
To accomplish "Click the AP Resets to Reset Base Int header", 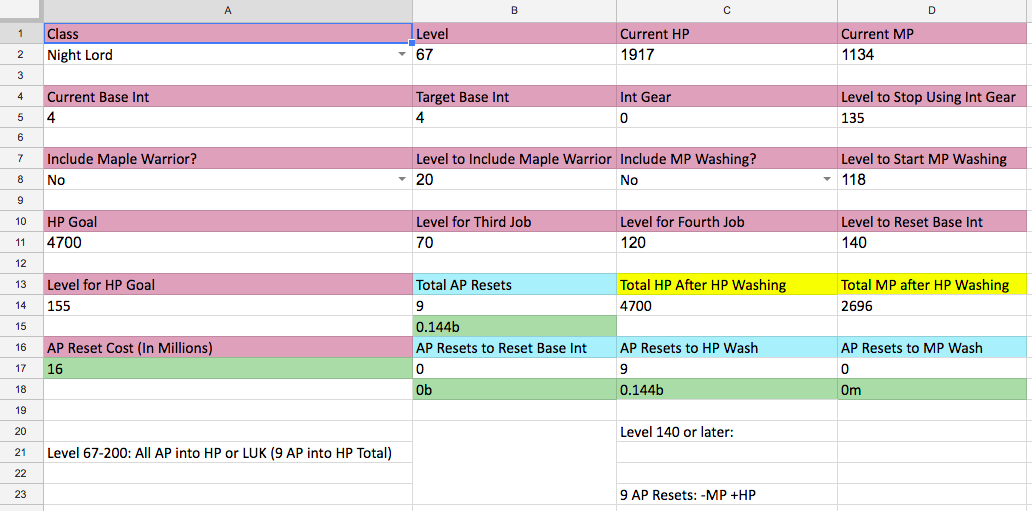I will point(515,347).
